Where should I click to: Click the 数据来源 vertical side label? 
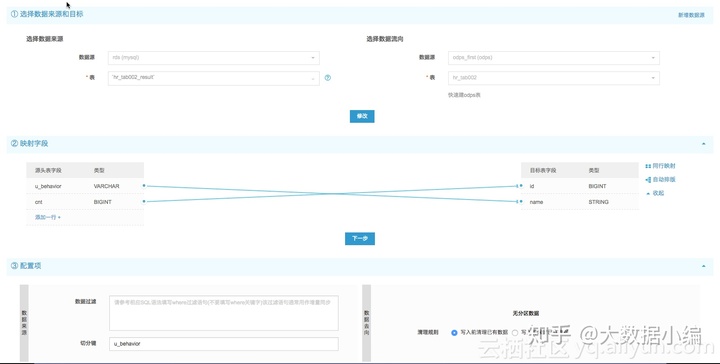[x=24, y=322]
